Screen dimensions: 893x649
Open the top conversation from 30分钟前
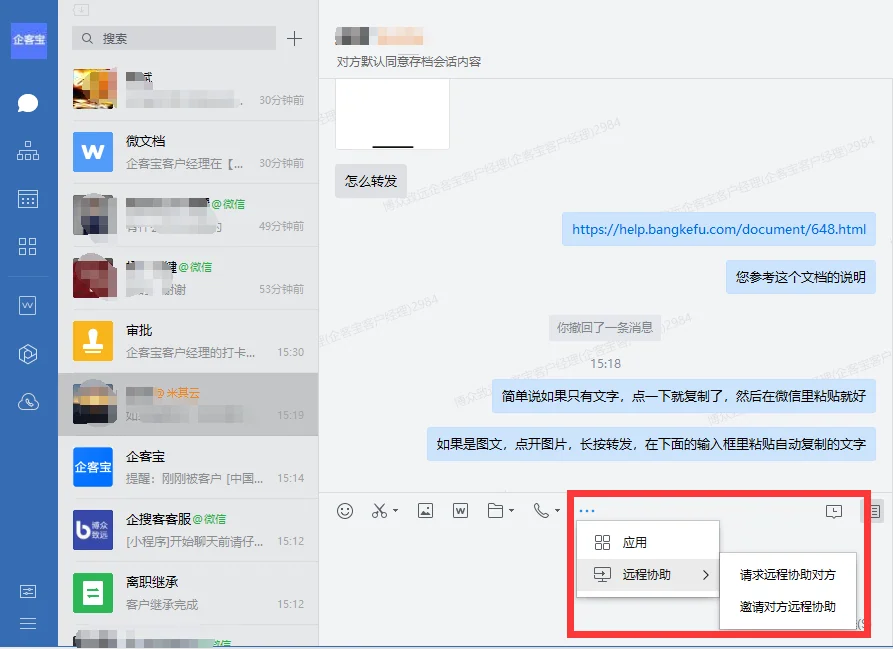(x=188, y=89)
